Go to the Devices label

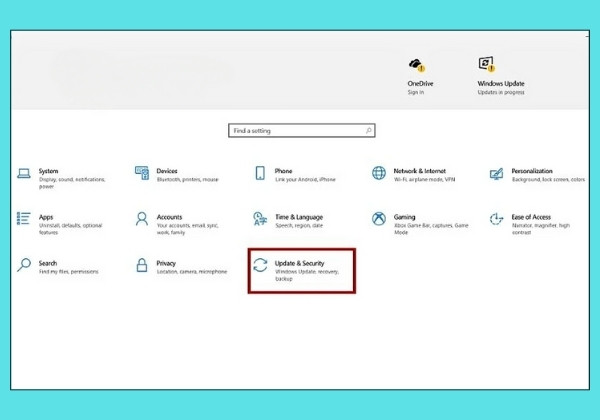coord(167,171)
